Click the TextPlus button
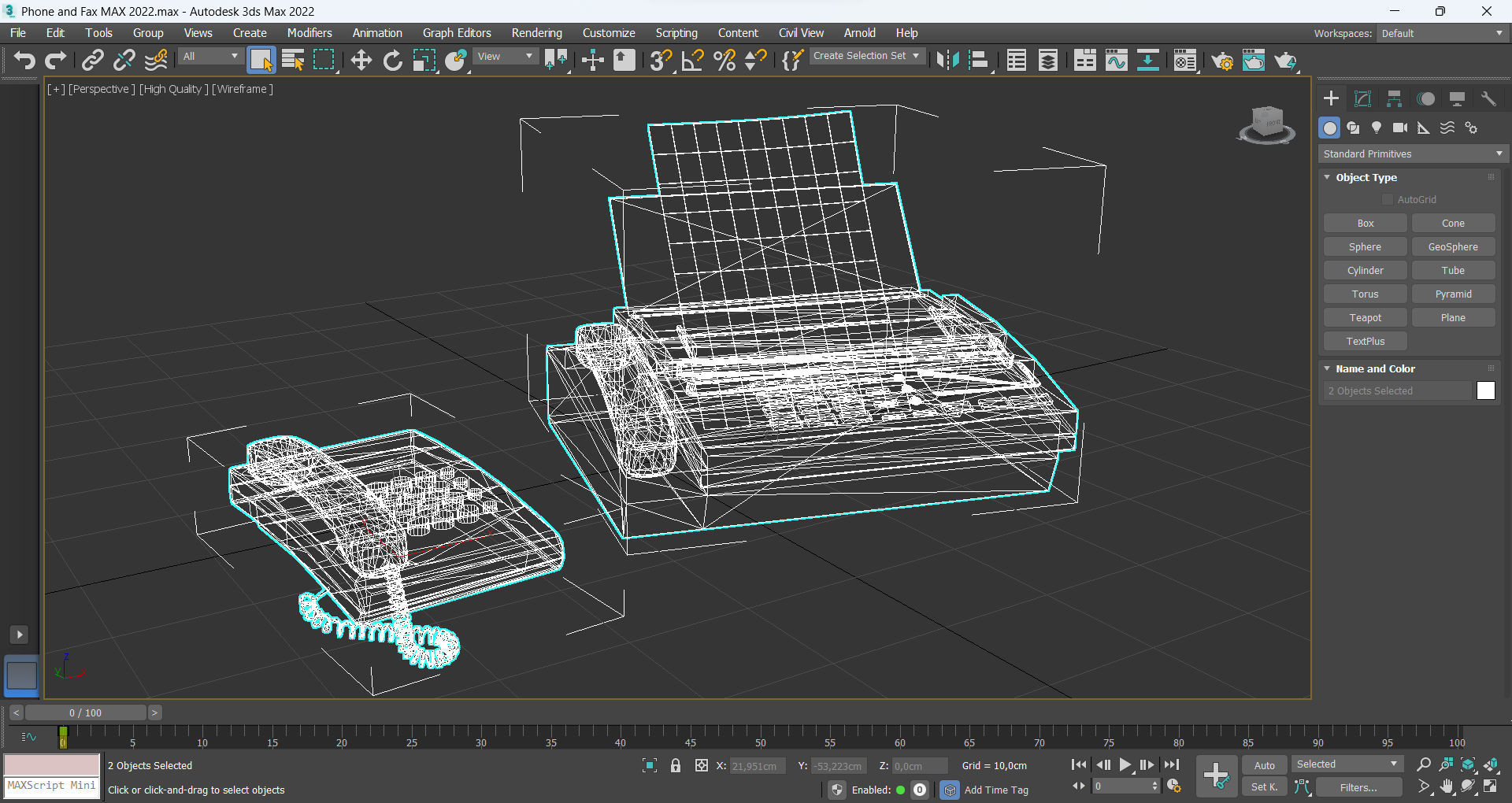Viewport: 1512px width, 803px height. 1366,341
